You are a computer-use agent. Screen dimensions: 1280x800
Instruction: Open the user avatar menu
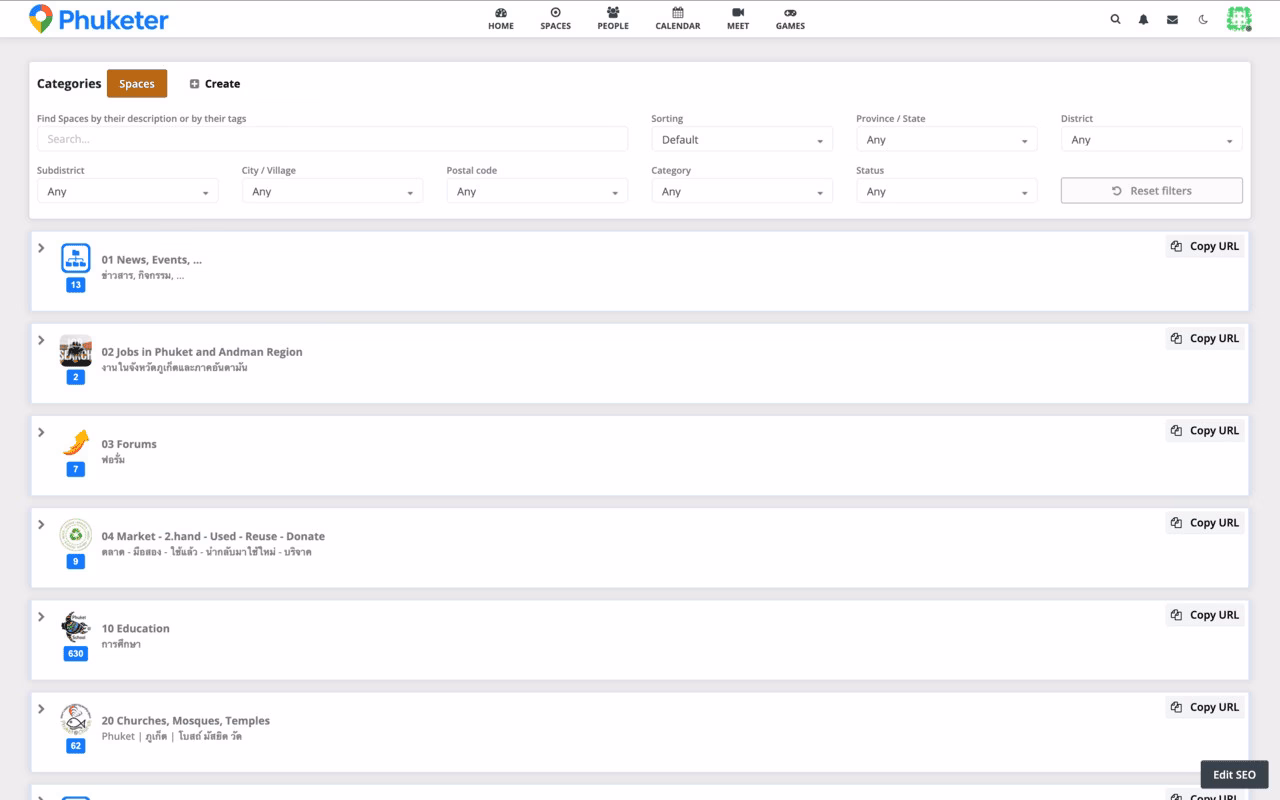pos(1240,19)
